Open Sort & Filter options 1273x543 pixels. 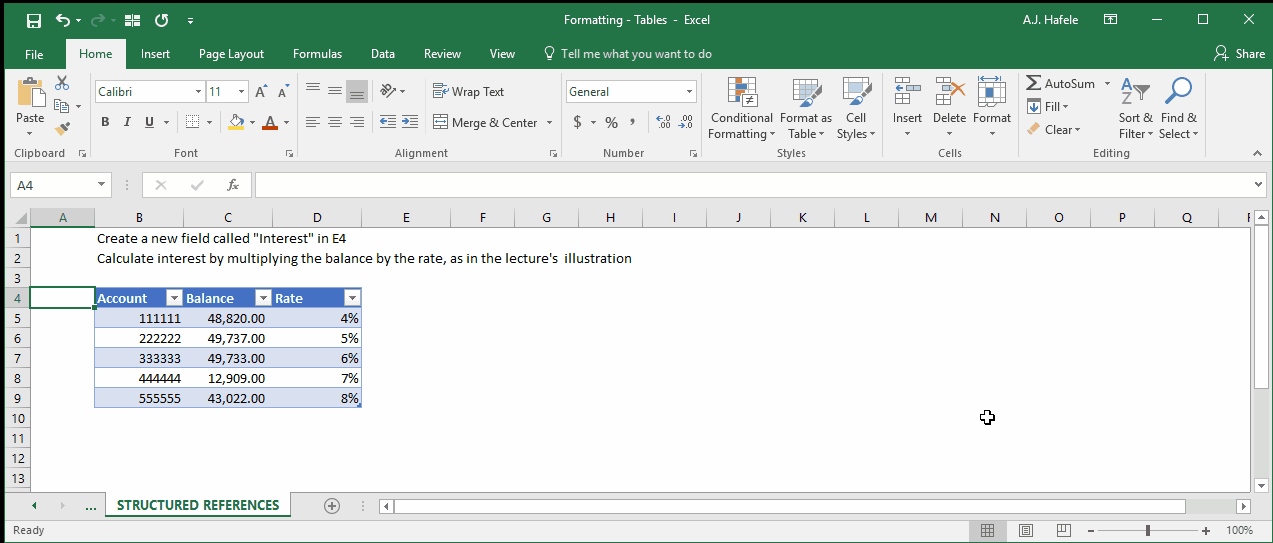pos(1135,109)
